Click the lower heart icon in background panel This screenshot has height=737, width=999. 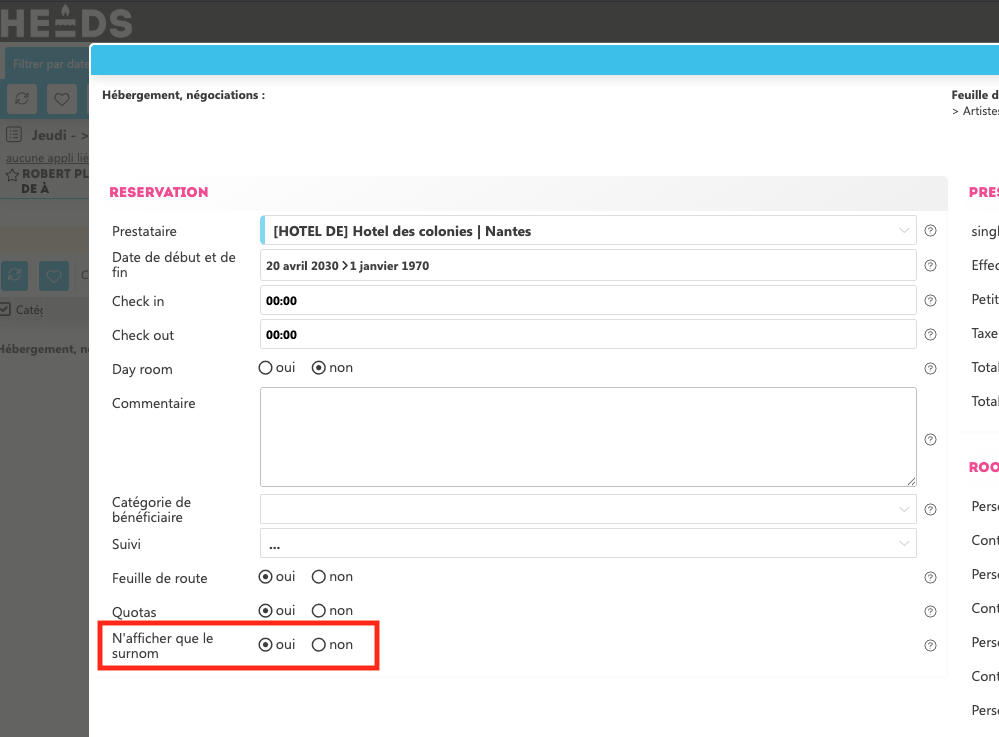(54, 276)
